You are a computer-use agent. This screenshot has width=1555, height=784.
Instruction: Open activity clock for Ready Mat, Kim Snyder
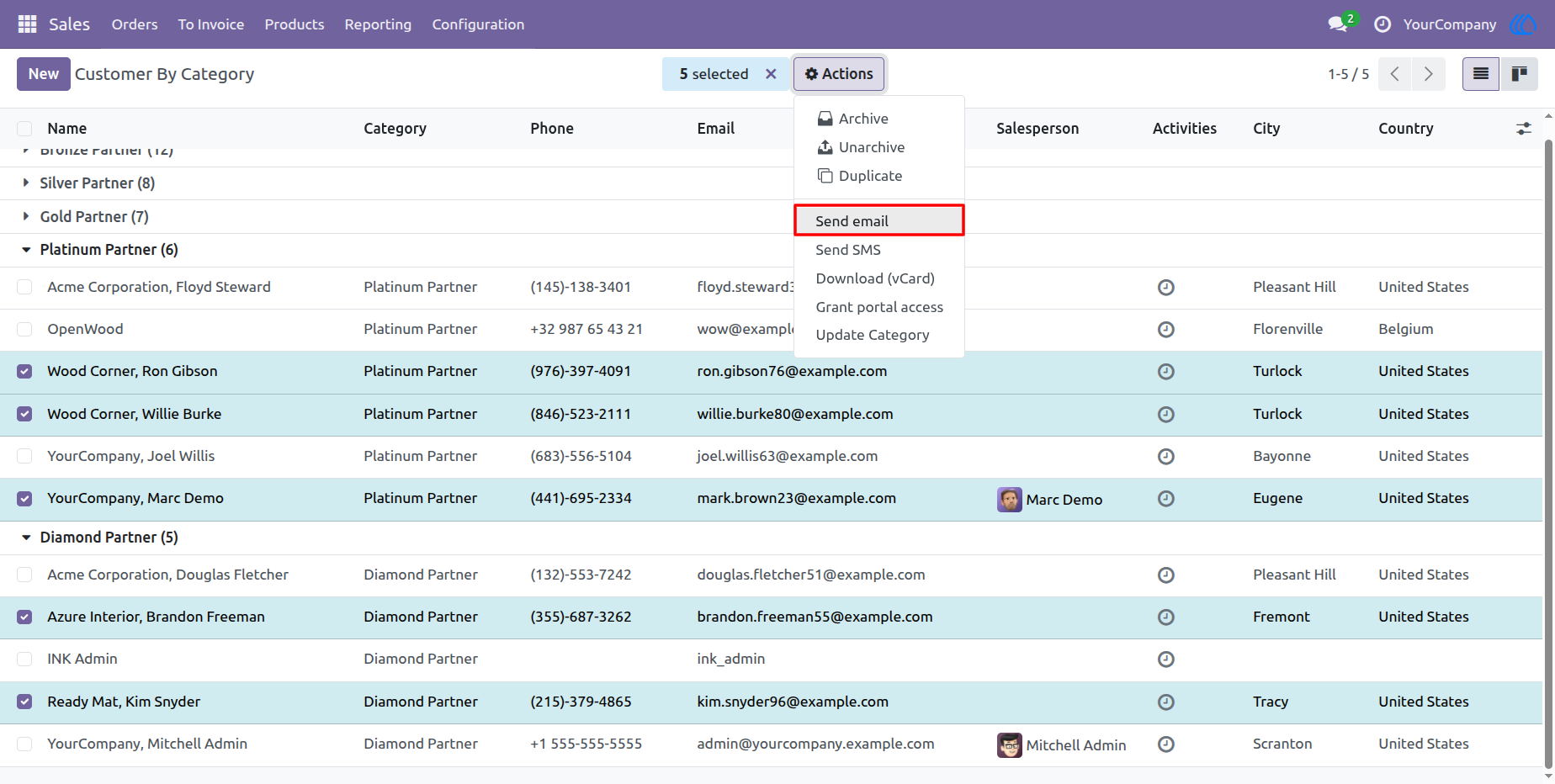pos(1166,702)
